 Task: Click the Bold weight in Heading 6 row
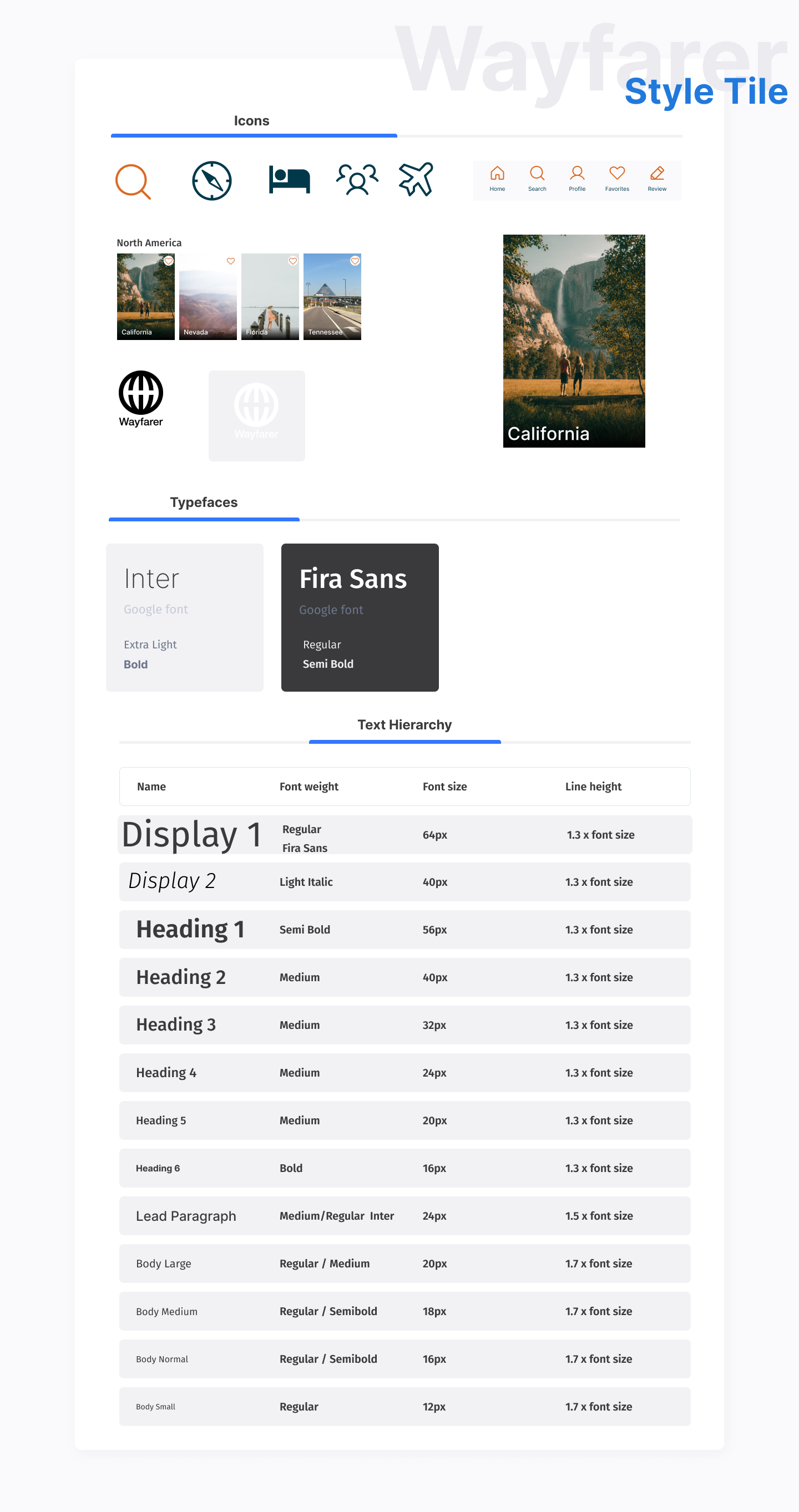[291, 1168]
